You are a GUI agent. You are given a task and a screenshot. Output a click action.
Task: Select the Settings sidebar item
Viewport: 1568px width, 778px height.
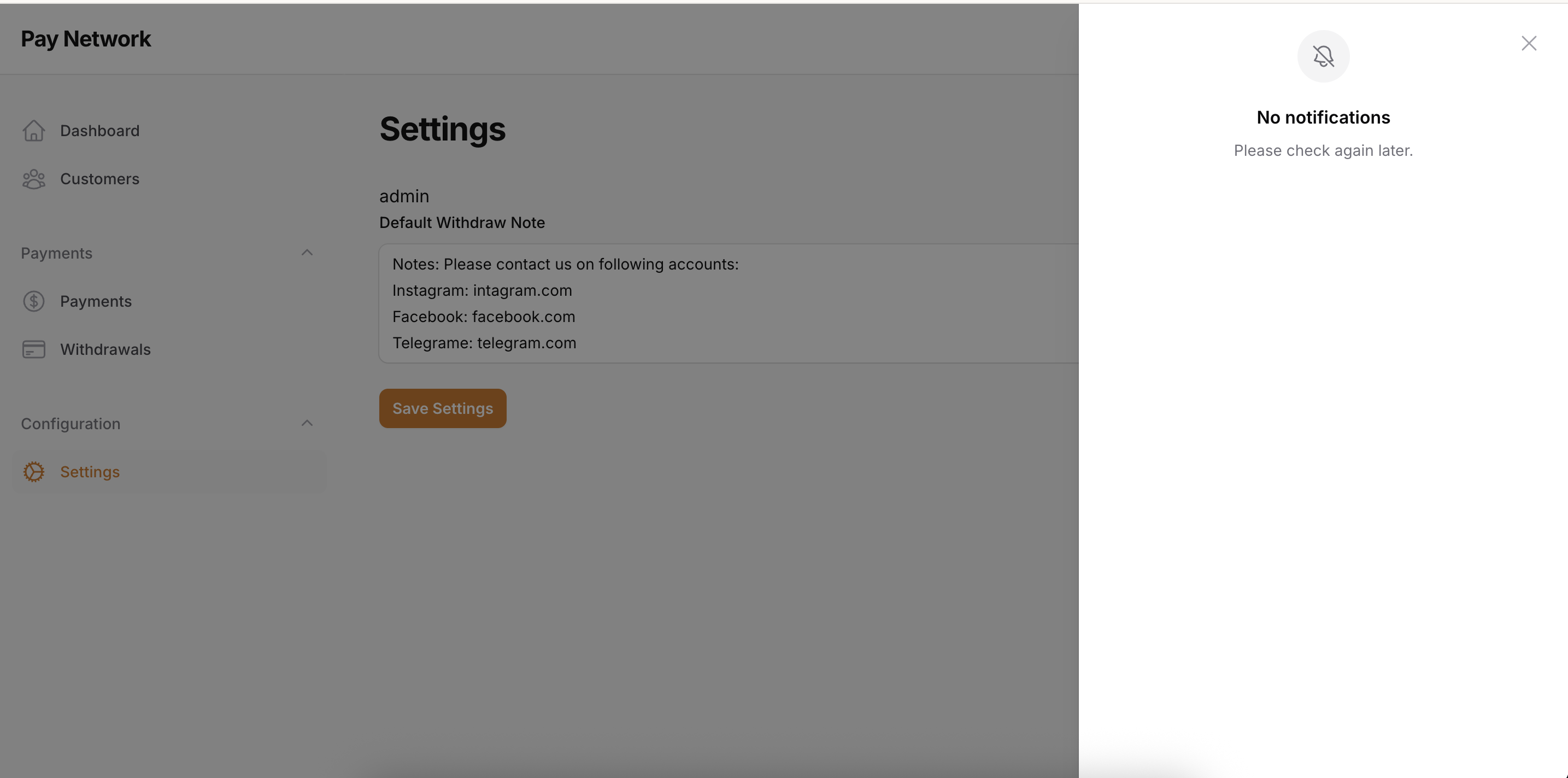tap(90, 472)
